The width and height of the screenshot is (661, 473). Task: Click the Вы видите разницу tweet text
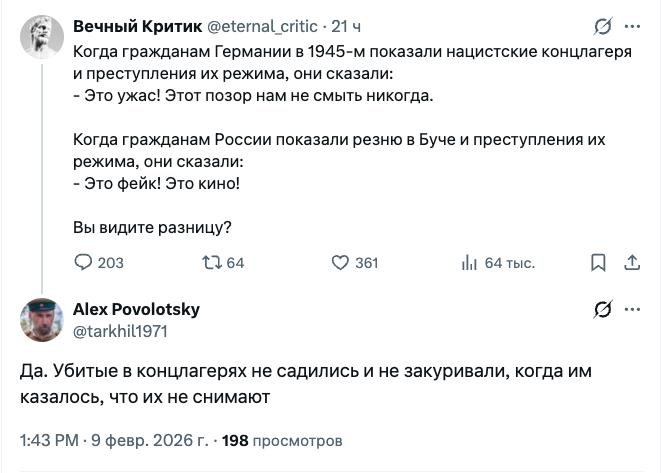(x=153, y=227)
